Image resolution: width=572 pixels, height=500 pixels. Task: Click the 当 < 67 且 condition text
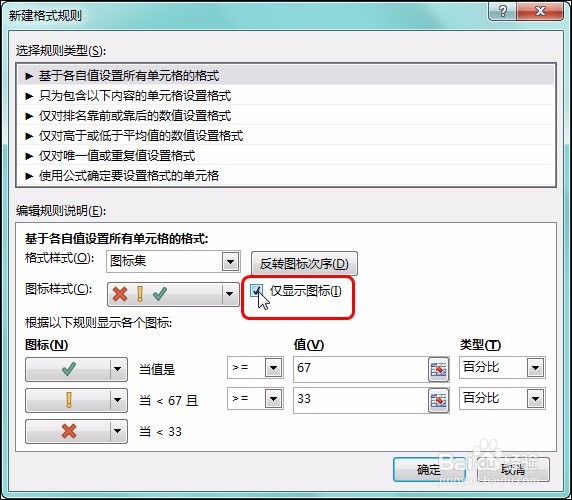(x=169, y=401)
